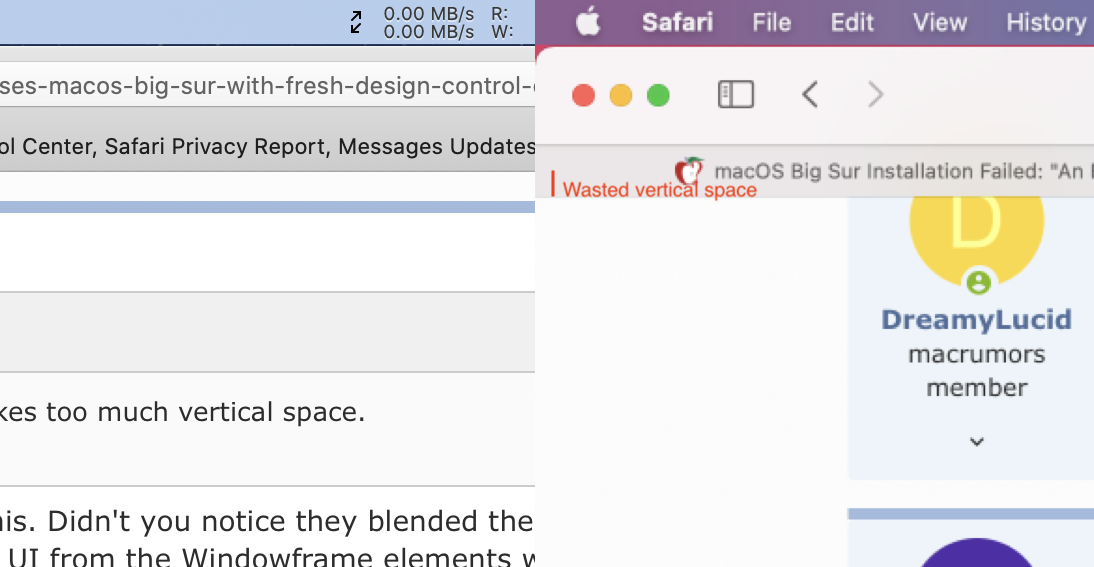Open the History menu
The image size is (1094, 567).
click(1045, 22)
